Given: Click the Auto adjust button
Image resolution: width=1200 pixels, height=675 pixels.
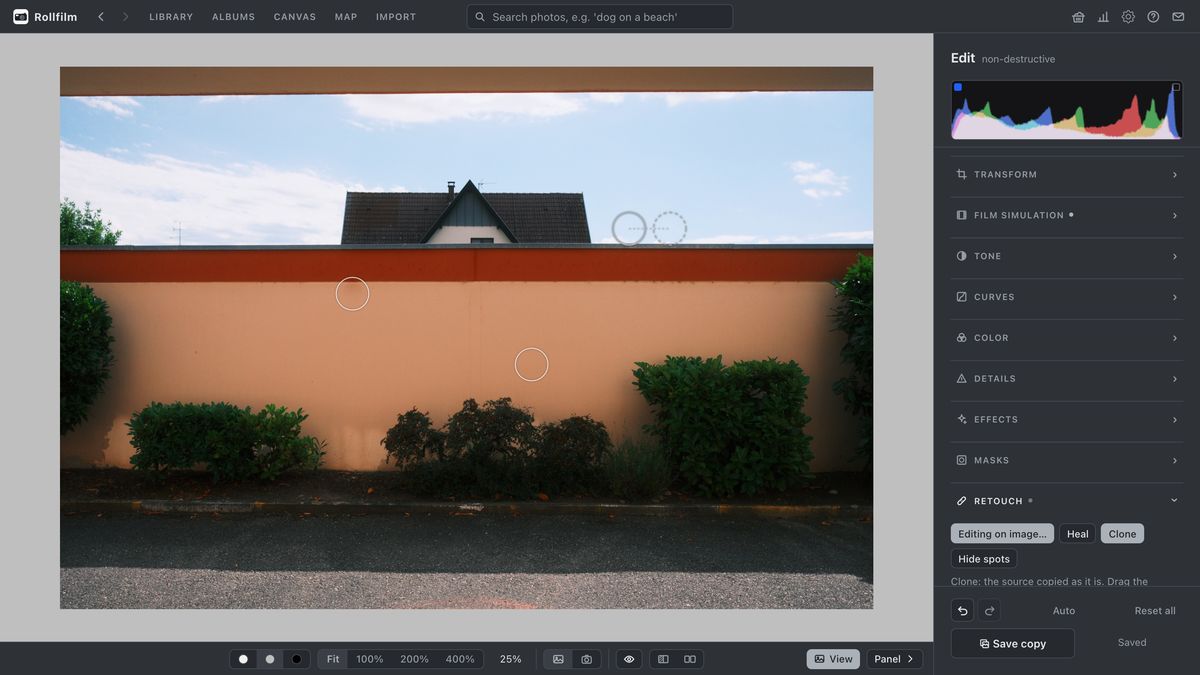Looking at the screenshot, I should pyautogui.click(x=1064, y=611).
